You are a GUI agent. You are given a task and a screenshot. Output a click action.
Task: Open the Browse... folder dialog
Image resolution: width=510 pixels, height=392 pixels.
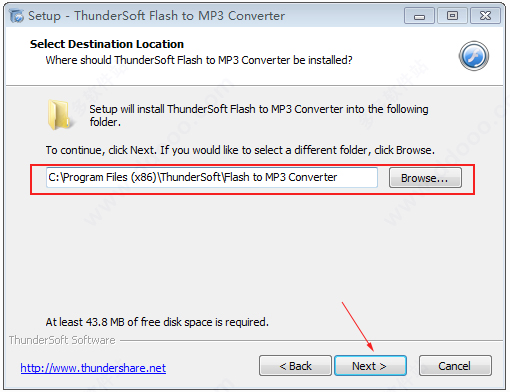pyautogui.click(x=425, y=178)
